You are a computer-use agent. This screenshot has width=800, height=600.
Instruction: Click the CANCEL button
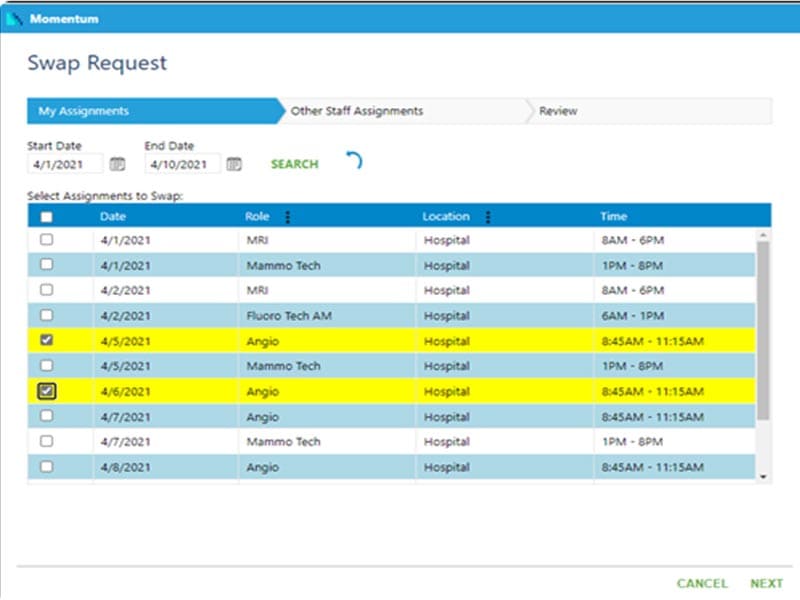(x=702, y=583)
